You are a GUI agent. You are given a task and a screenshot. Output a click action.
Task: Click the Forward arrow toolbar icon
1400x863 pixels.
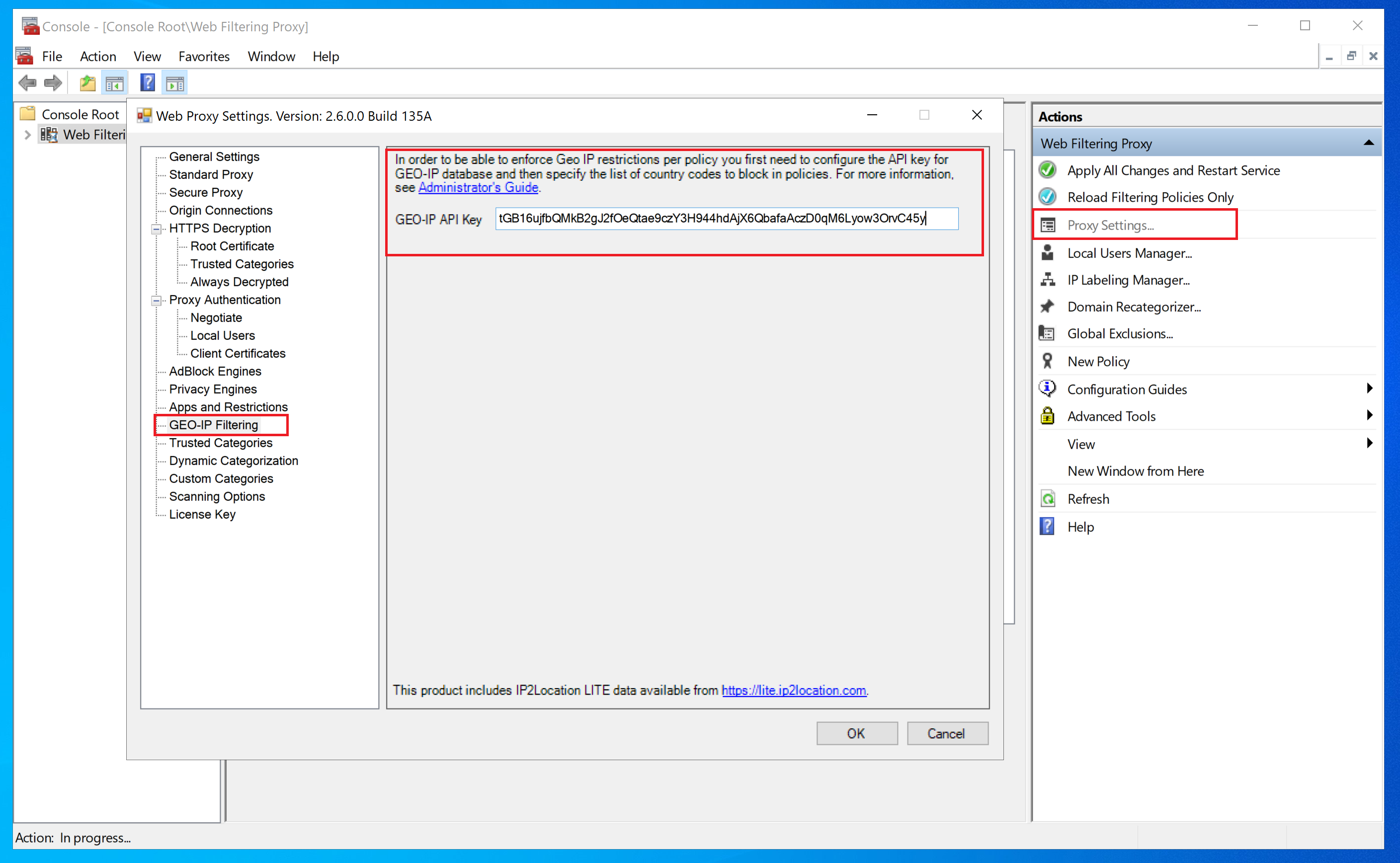coord(53,83)
